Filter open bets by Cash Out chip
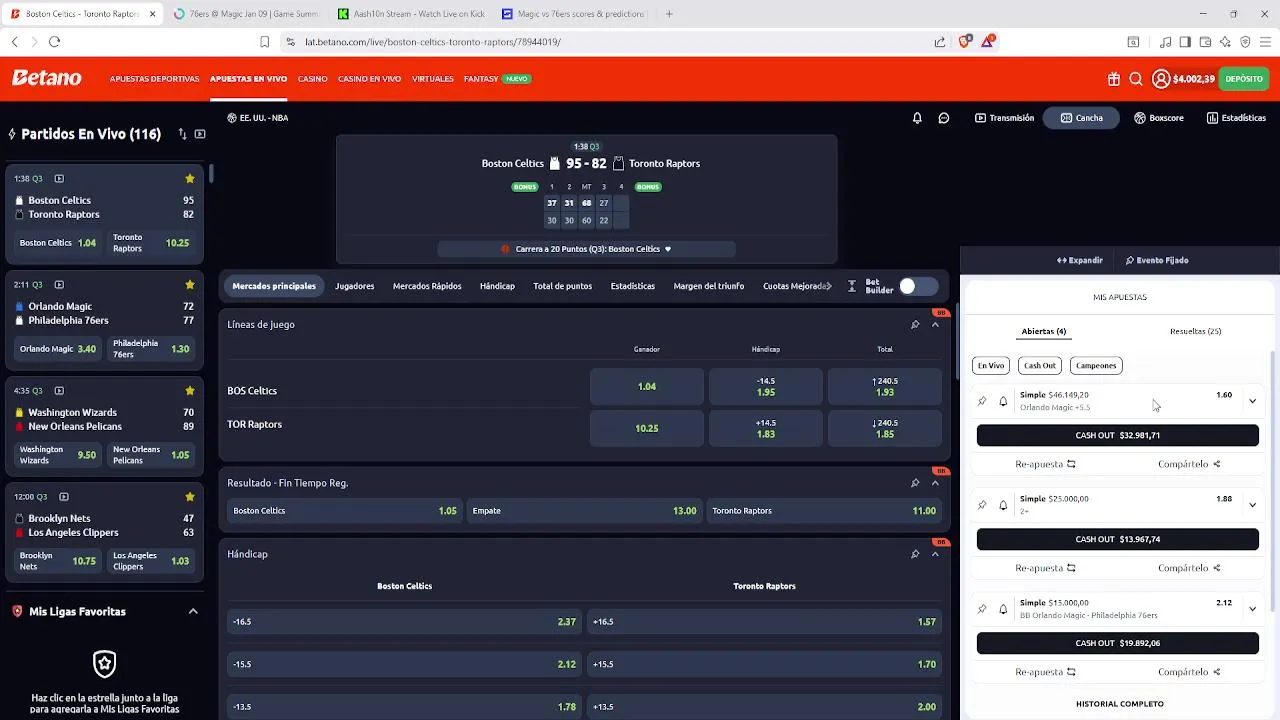1280x720 pixels. [1040, 365]
